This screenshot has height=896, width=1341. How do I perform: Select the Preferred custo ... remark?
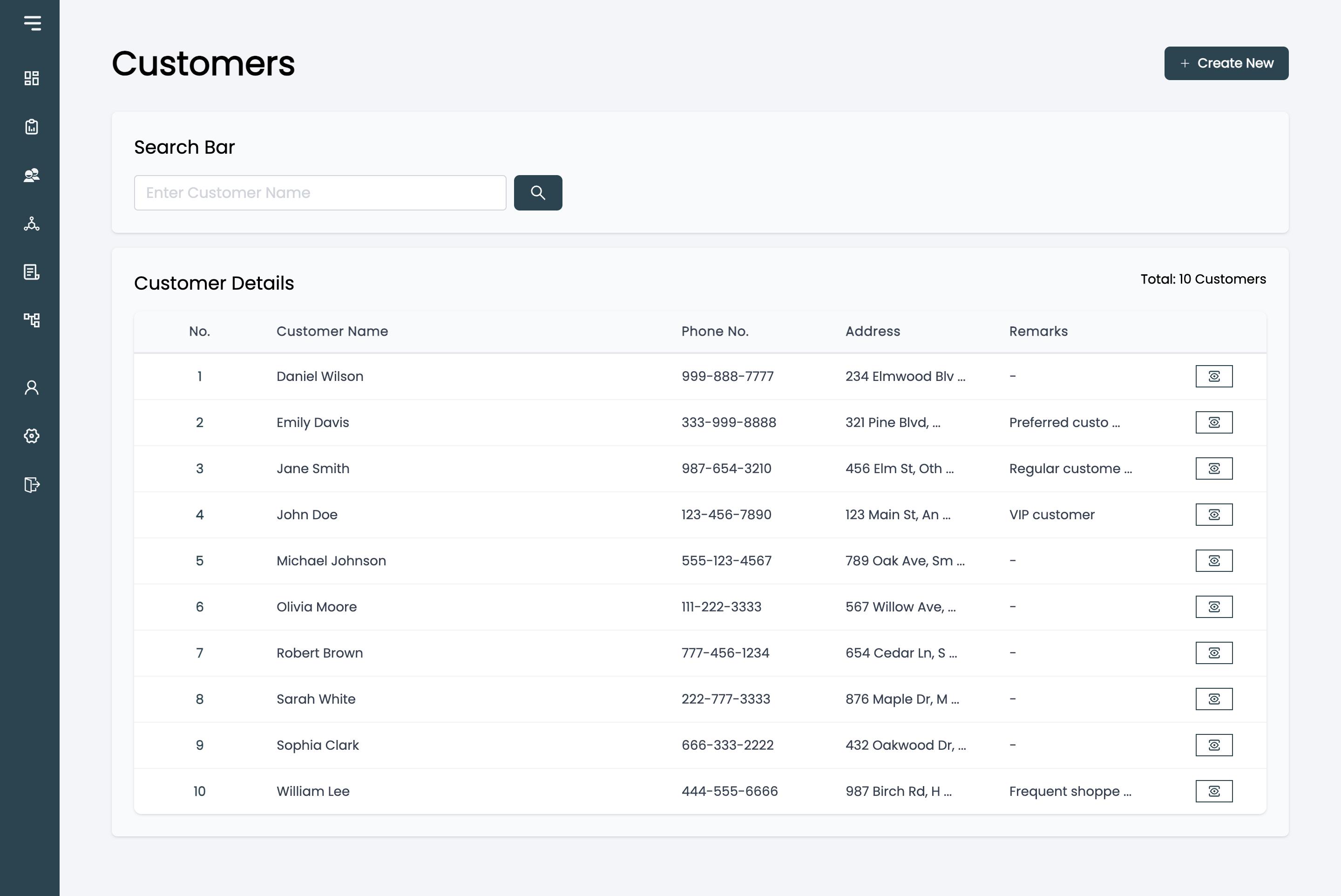click(1064, 422)
